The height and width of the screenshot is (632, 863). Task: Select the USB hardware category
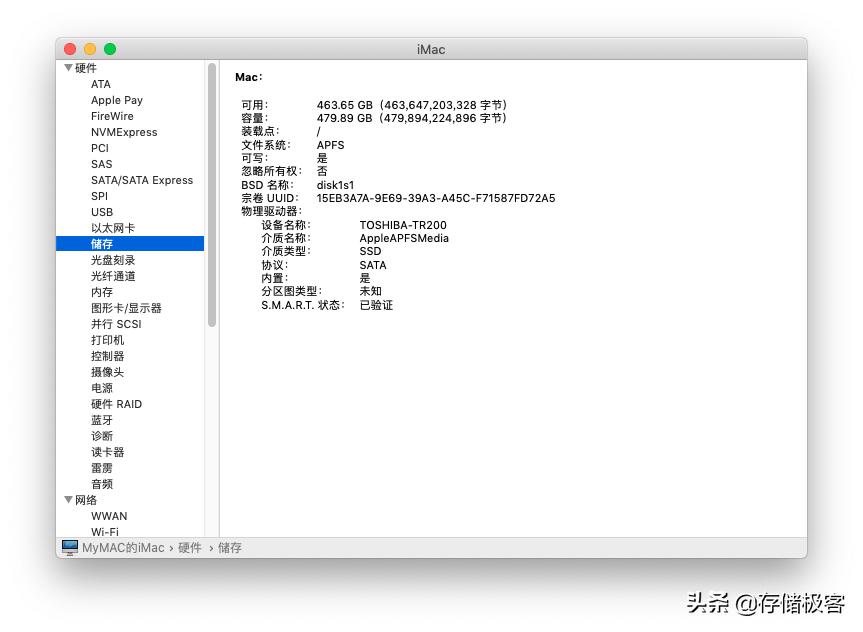tap(102, 212)
